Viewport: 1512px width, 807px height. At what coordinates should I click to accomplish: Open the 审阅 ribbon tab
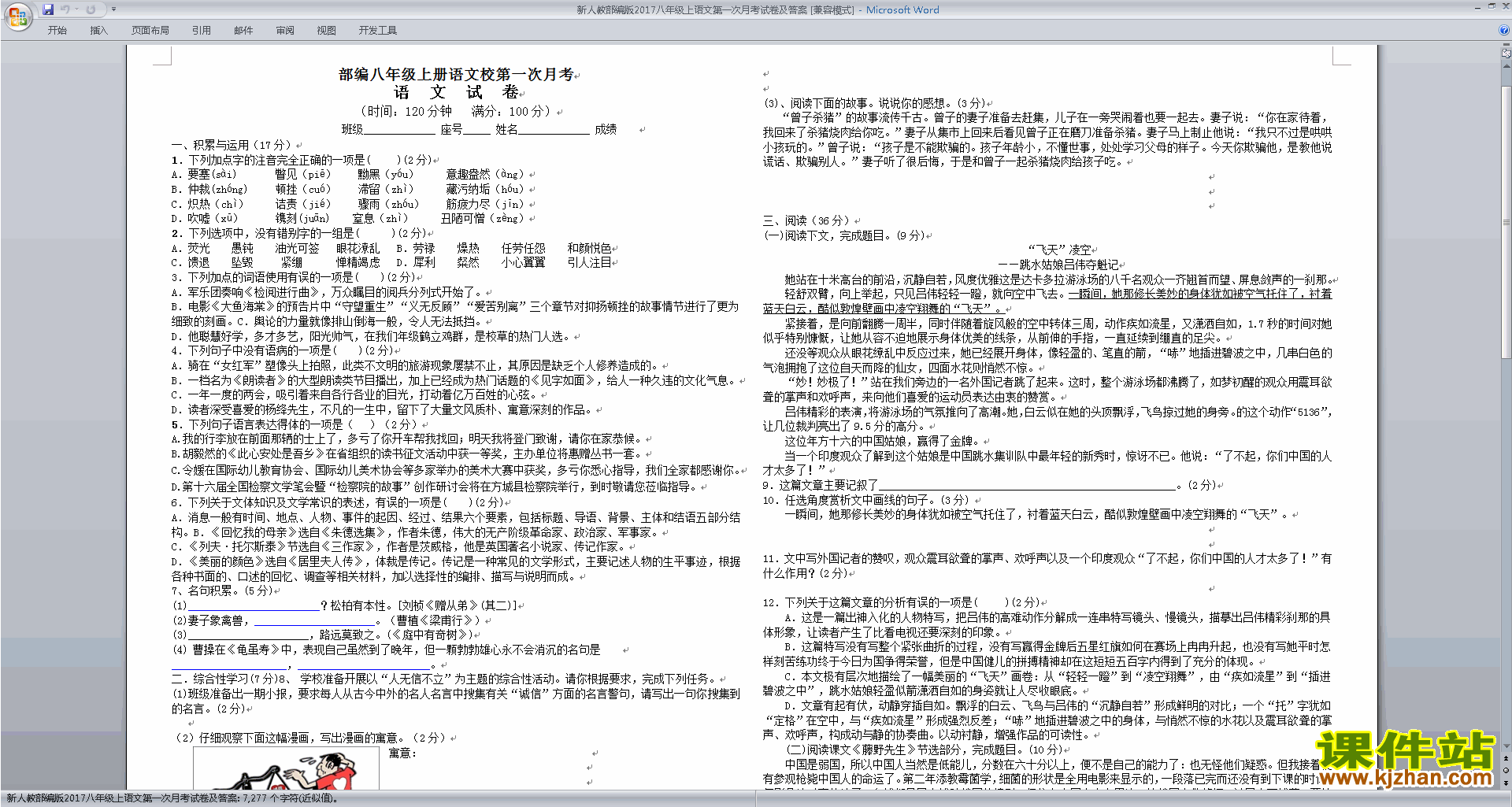(285, 31)
